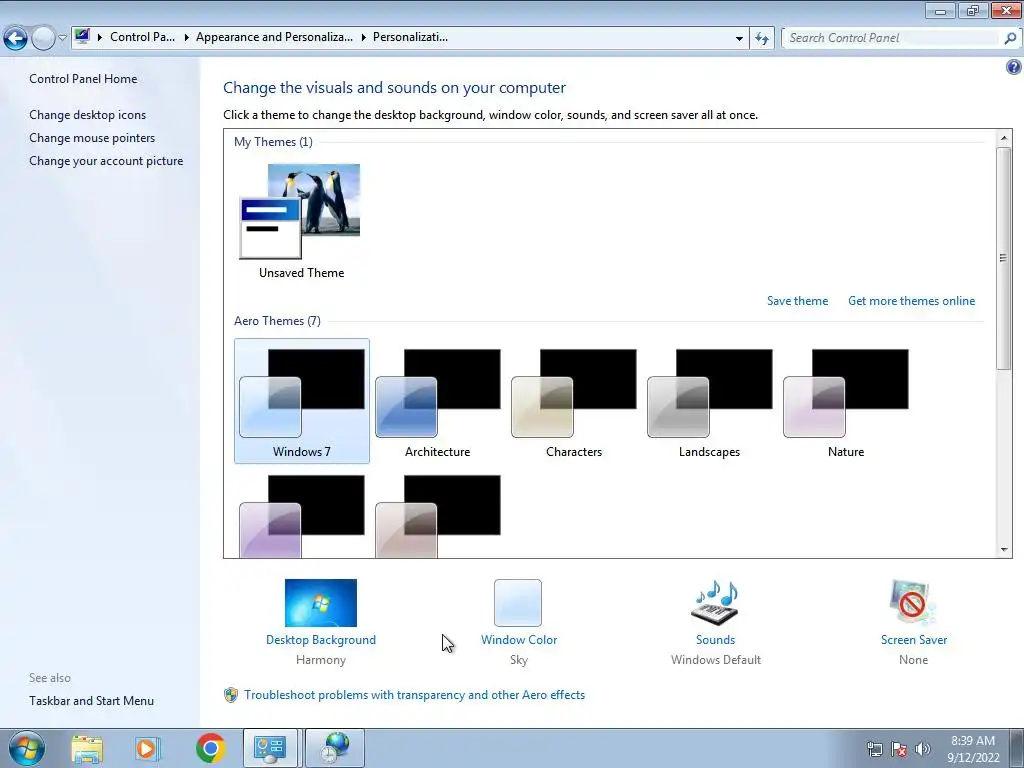Click 'Windows Default' under Sounds
The height and width of the screenshot is (768, 1024).
tap(716, 660)
